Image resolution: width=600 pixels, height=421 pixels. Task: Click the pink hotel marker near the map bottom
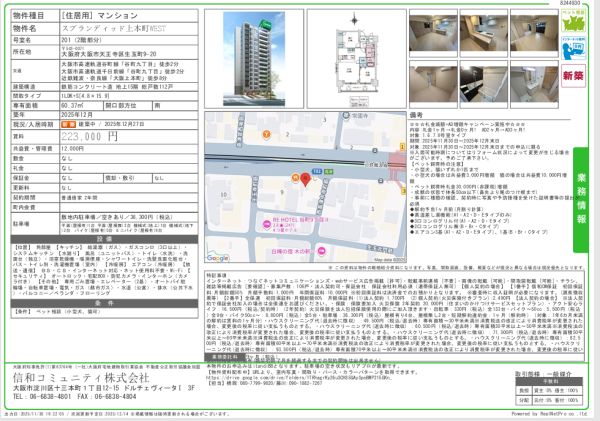322,251
